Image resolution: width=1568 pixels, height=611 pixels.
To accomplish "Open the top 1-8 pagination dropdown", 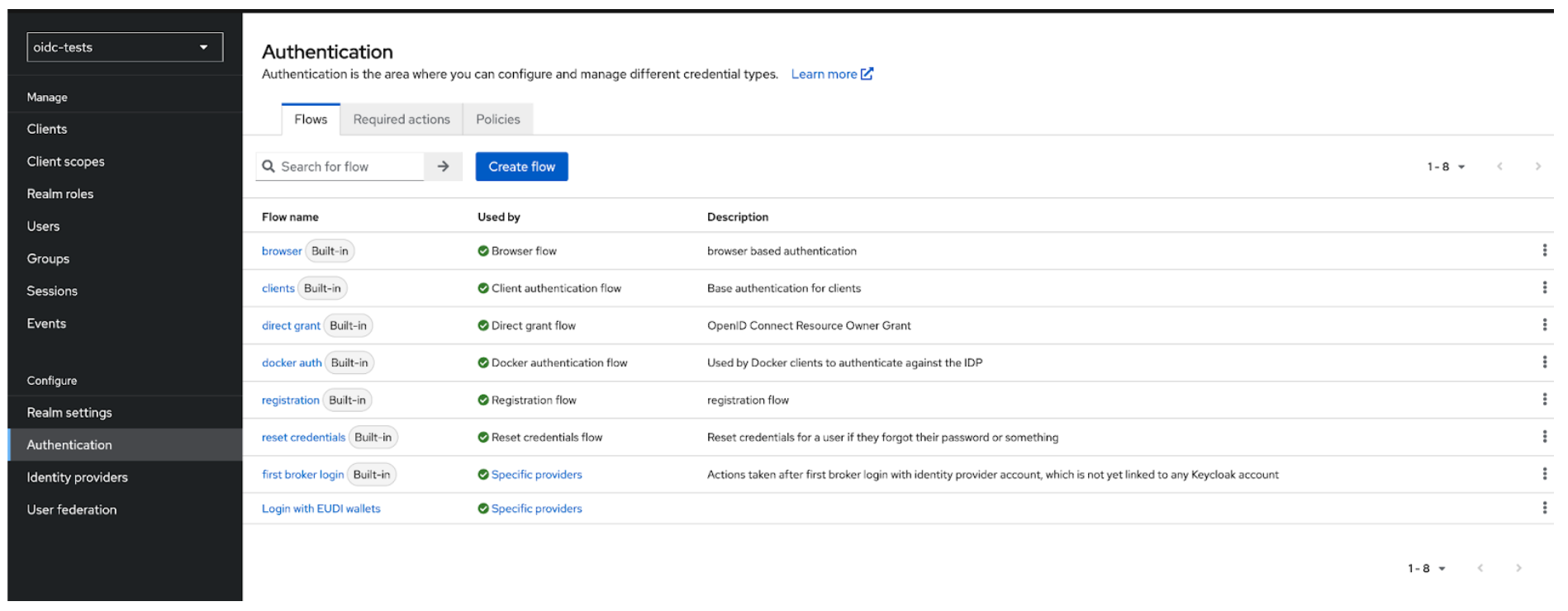I will (x=1445, y=167).
